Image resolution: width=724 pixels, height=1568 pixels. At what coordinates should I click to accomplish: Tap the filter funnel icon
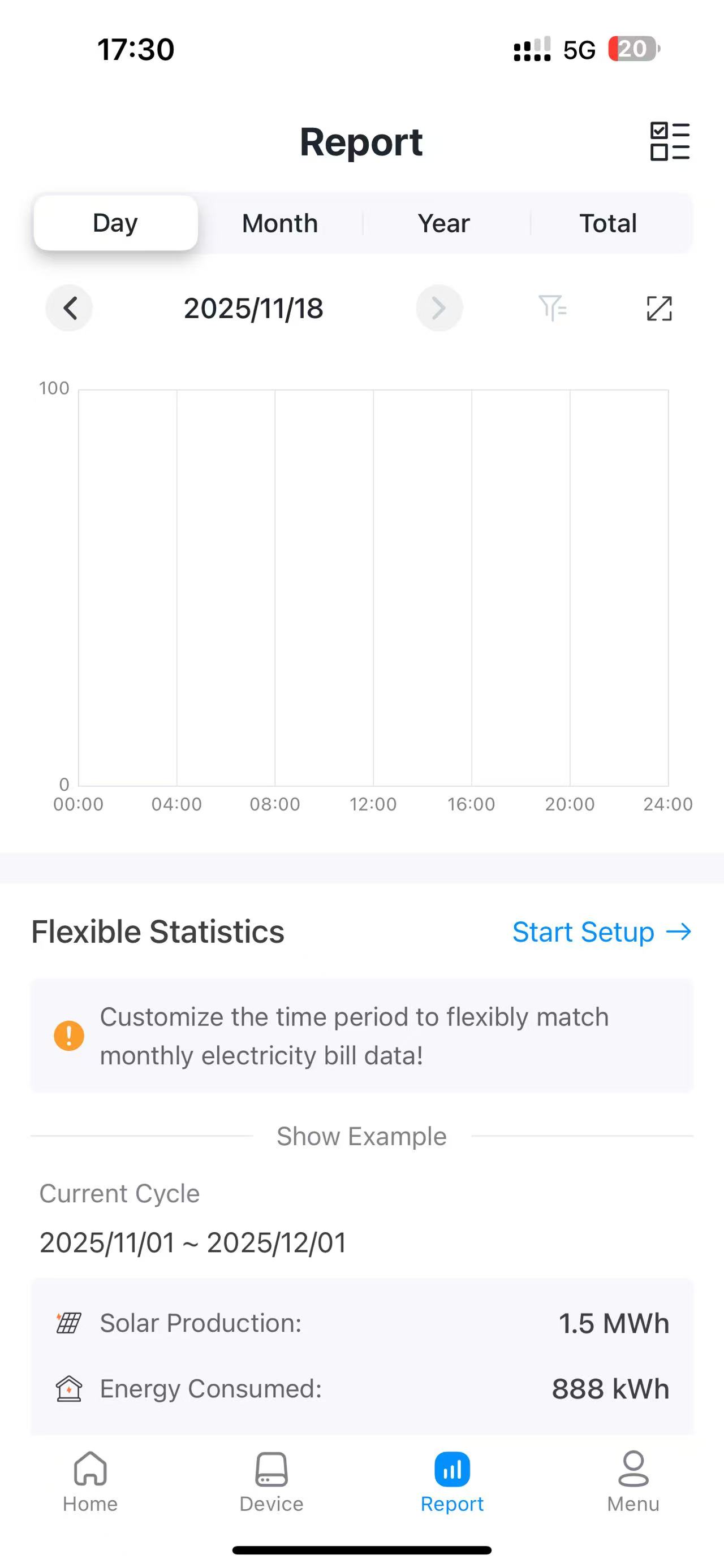pos(552,308)
